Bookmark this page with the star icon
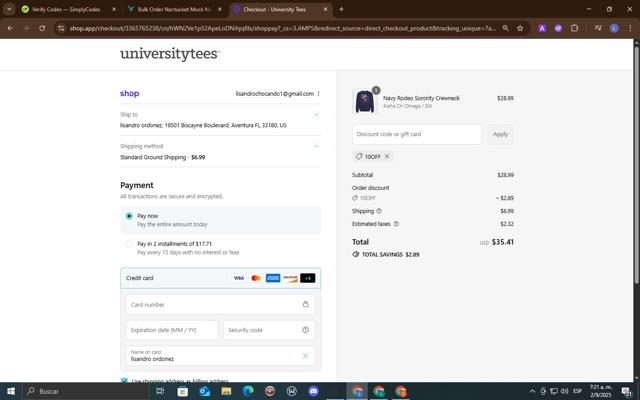 pos(520,28)
